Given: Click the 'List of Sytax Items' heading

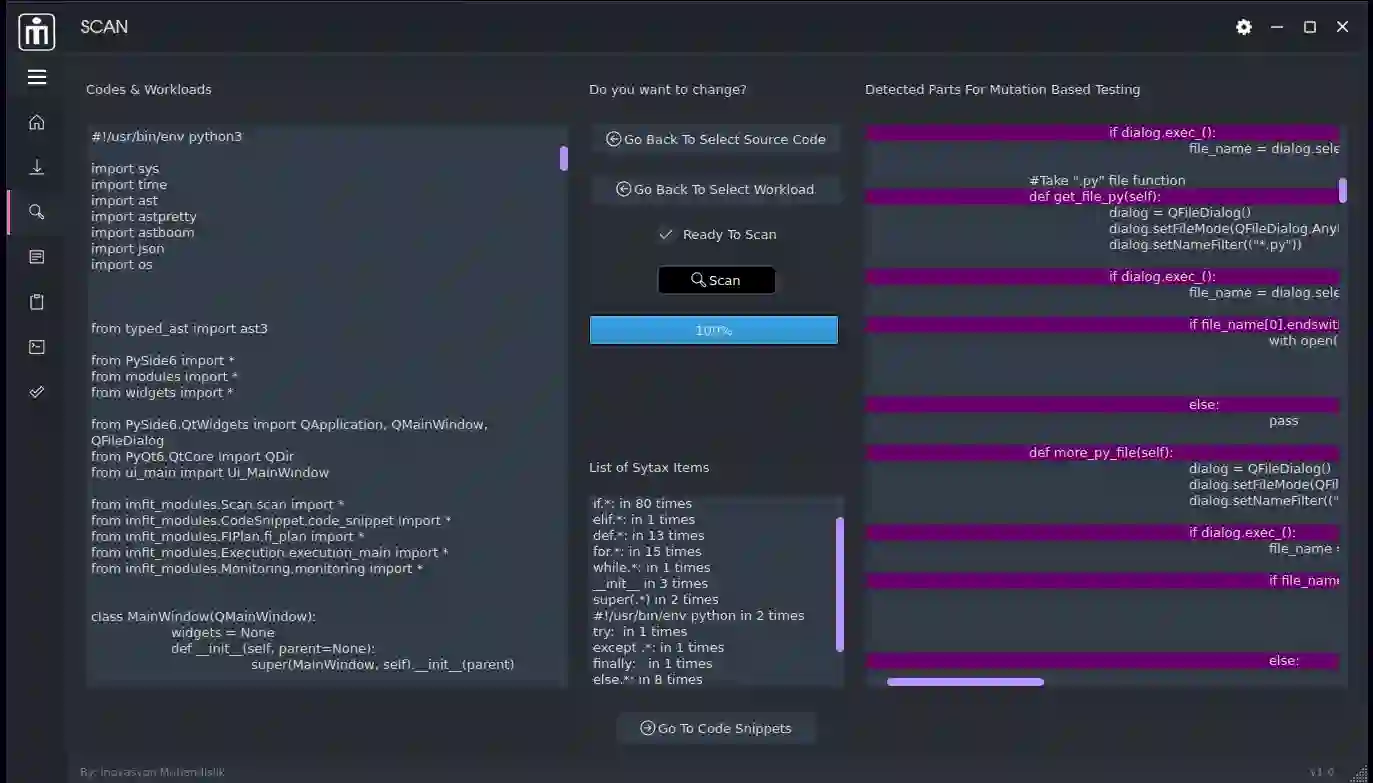Looking at the screenshot, I should 649,467.
